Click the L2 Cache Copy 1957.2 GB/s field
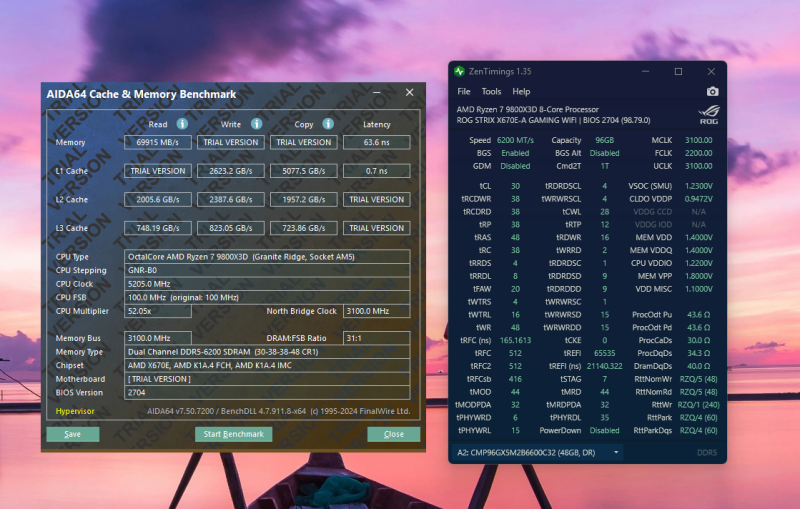This screenshot has height=509, width=800. (304, 199)
